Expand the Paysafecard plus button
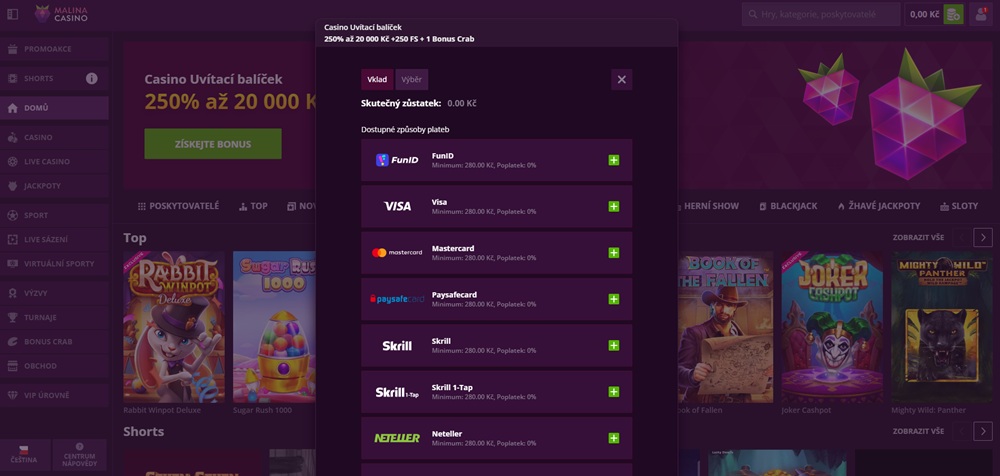This screenshot has height=476, width=1000. [x=614, y=299]
